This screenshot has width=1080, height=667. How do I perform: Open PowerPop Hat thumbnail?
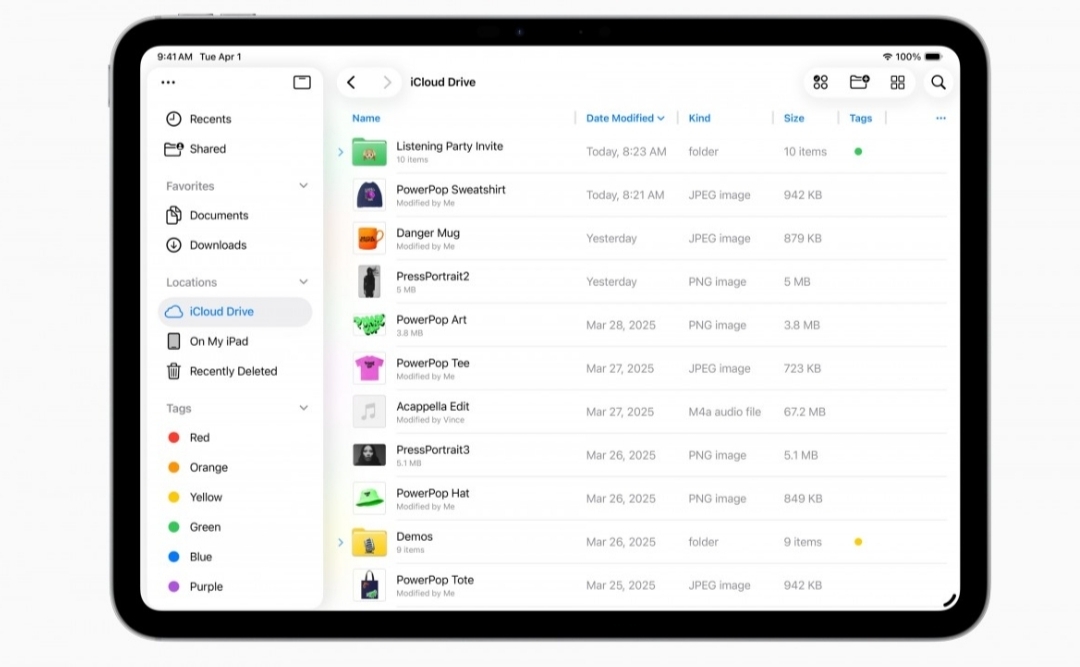[369, 498]
